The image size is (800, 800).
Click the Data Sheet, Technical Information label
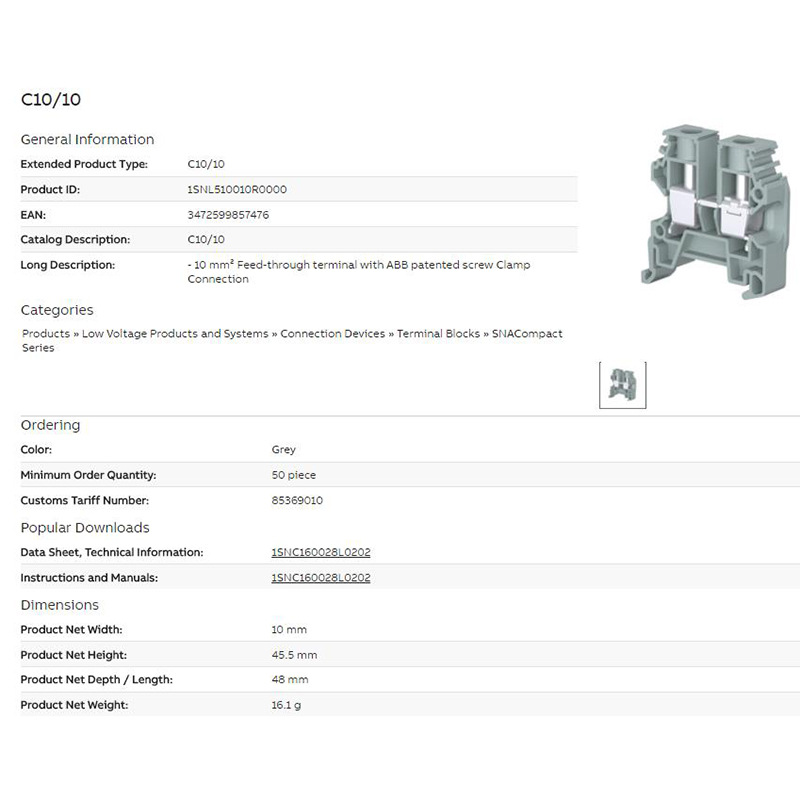(x=112, y=552)
